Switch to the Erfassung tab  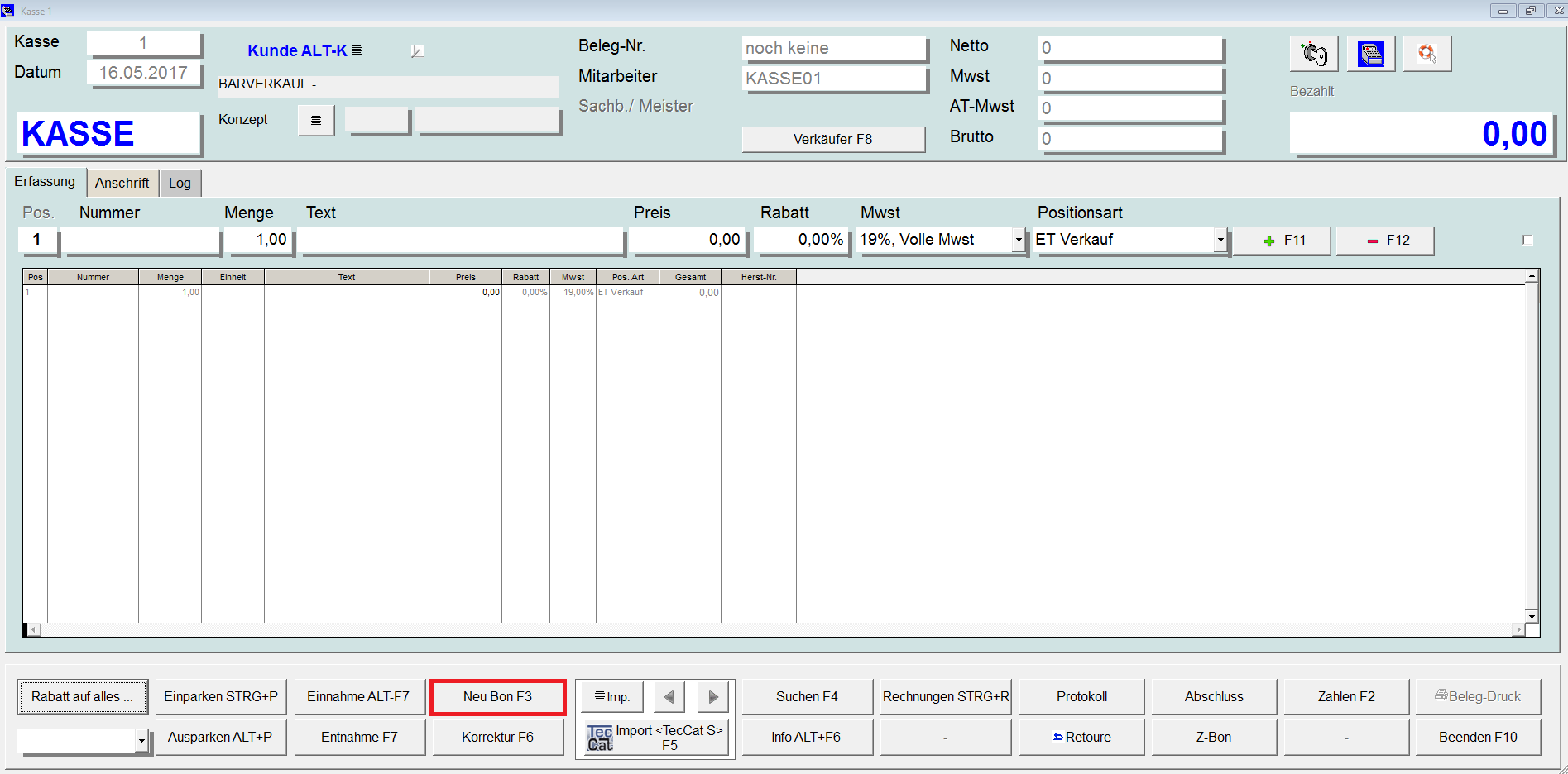click(45, 182)
